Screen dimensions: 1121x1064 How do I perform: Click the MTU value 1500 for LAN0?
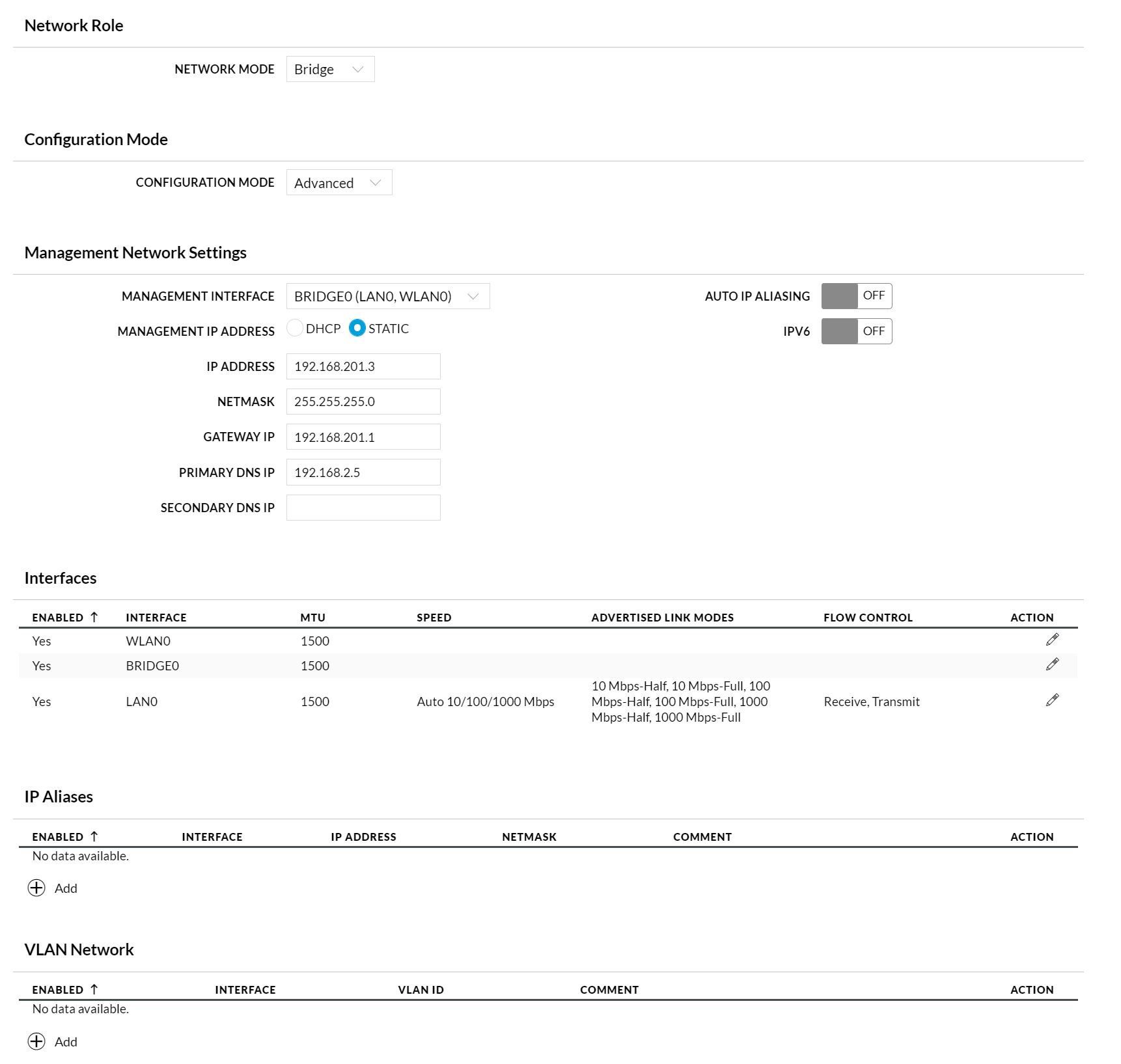[315, 702]
